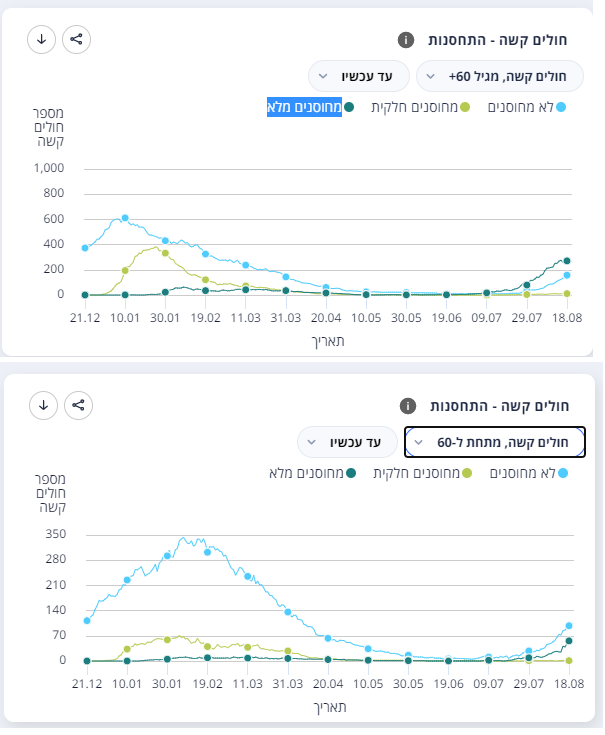Image resolution: width=605 pixels, height=735 pixels.
Task: Open info icon beside the under-60 chart title
Action: tap(407, 406)
